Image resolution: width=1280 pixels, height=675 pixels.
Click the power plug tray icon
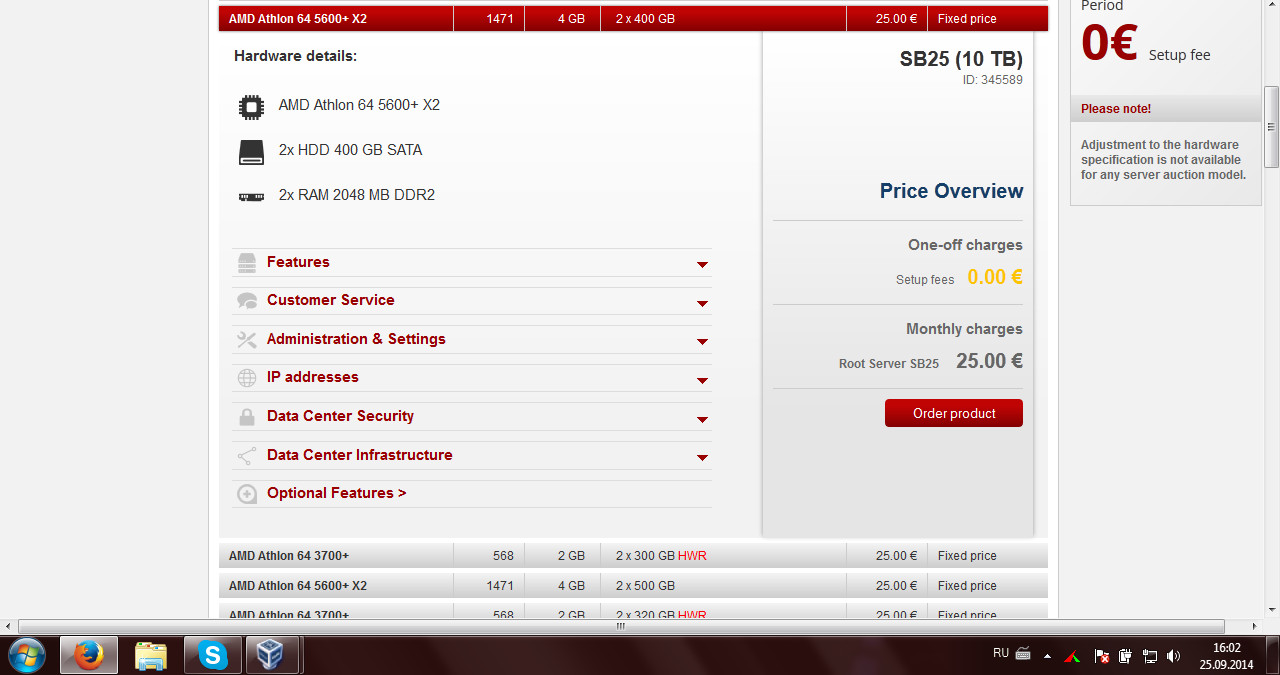[1125, 656]
